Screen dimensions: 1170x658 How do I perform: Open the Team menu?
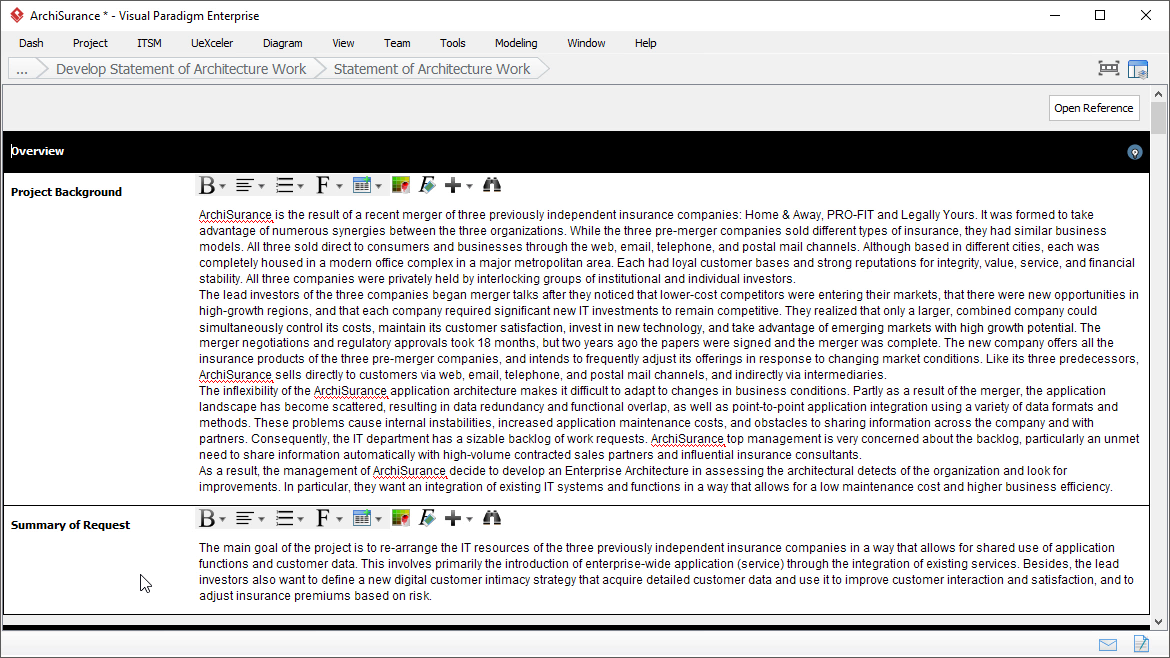pyautogui.click(x=397, y=43)
